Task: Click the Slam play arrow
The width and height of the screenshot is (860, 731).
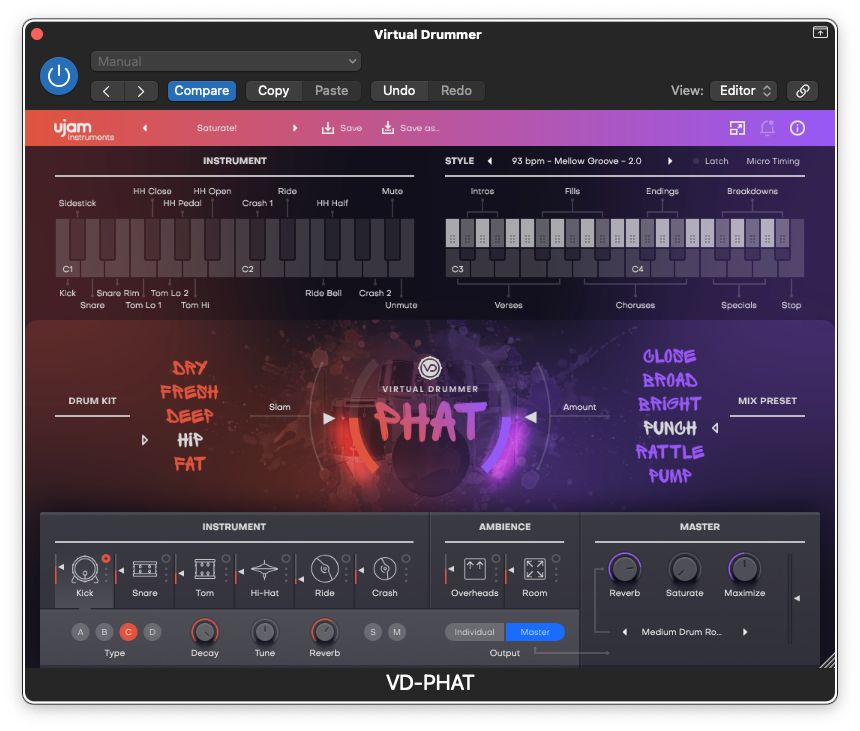Action: coord(329,418)
